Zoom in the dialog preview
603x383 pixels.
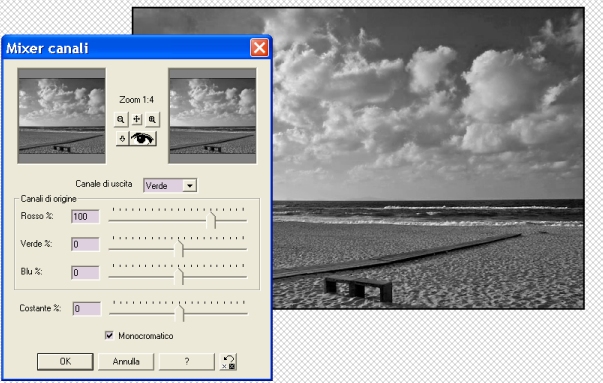tap(152, 120)
